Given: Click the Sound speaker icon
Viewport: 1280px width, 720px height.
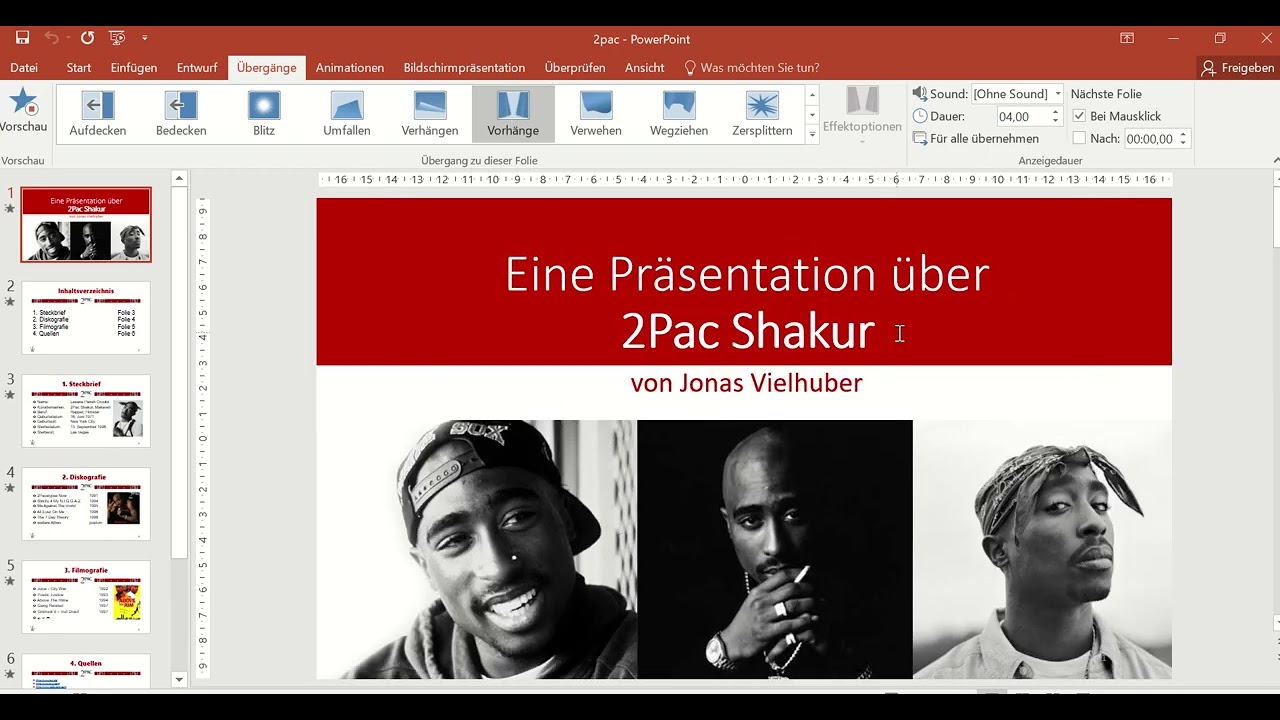Looking at the screenshot, I should point(920,93).
